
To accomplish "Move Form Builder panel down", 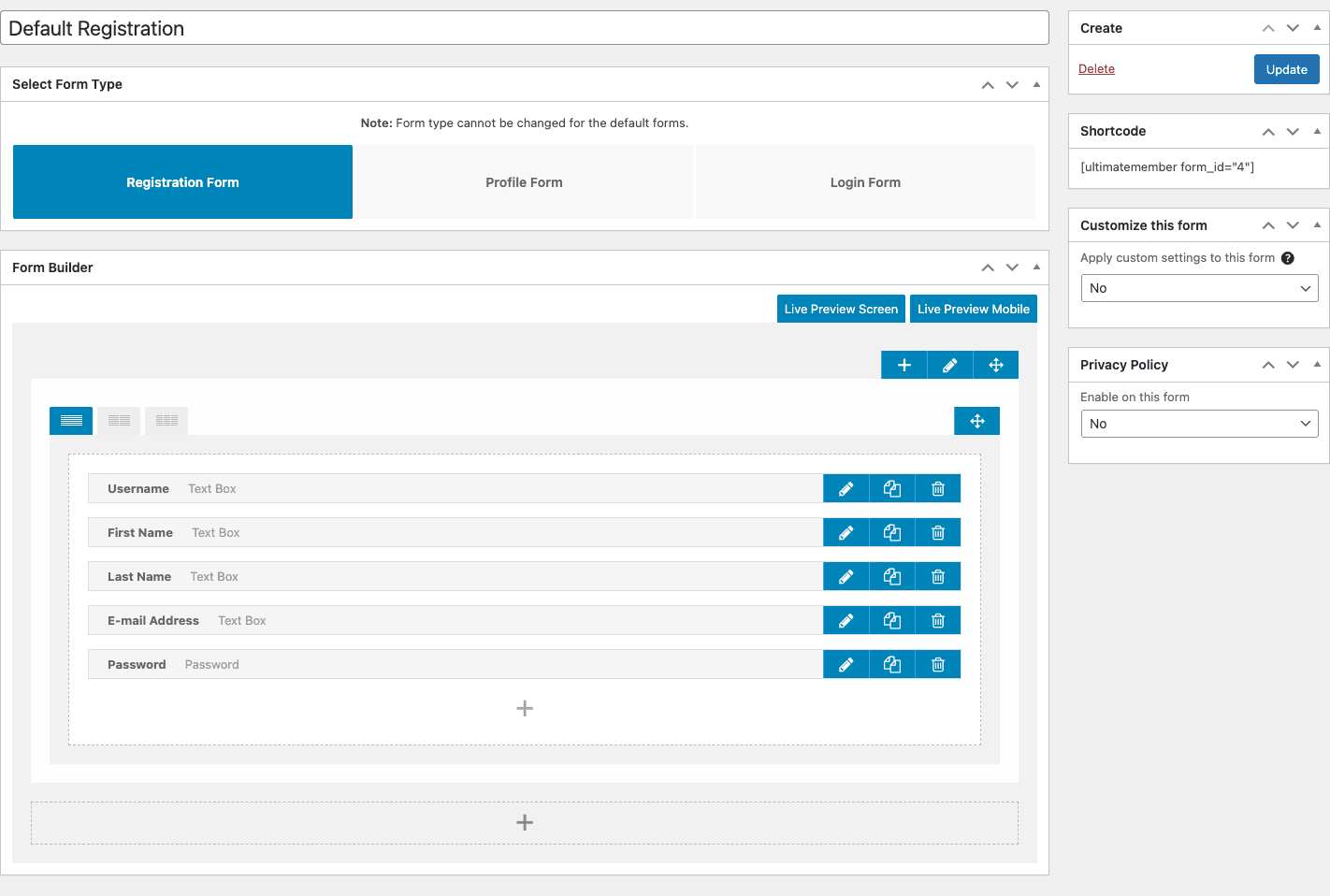I will pos(1012,267).
